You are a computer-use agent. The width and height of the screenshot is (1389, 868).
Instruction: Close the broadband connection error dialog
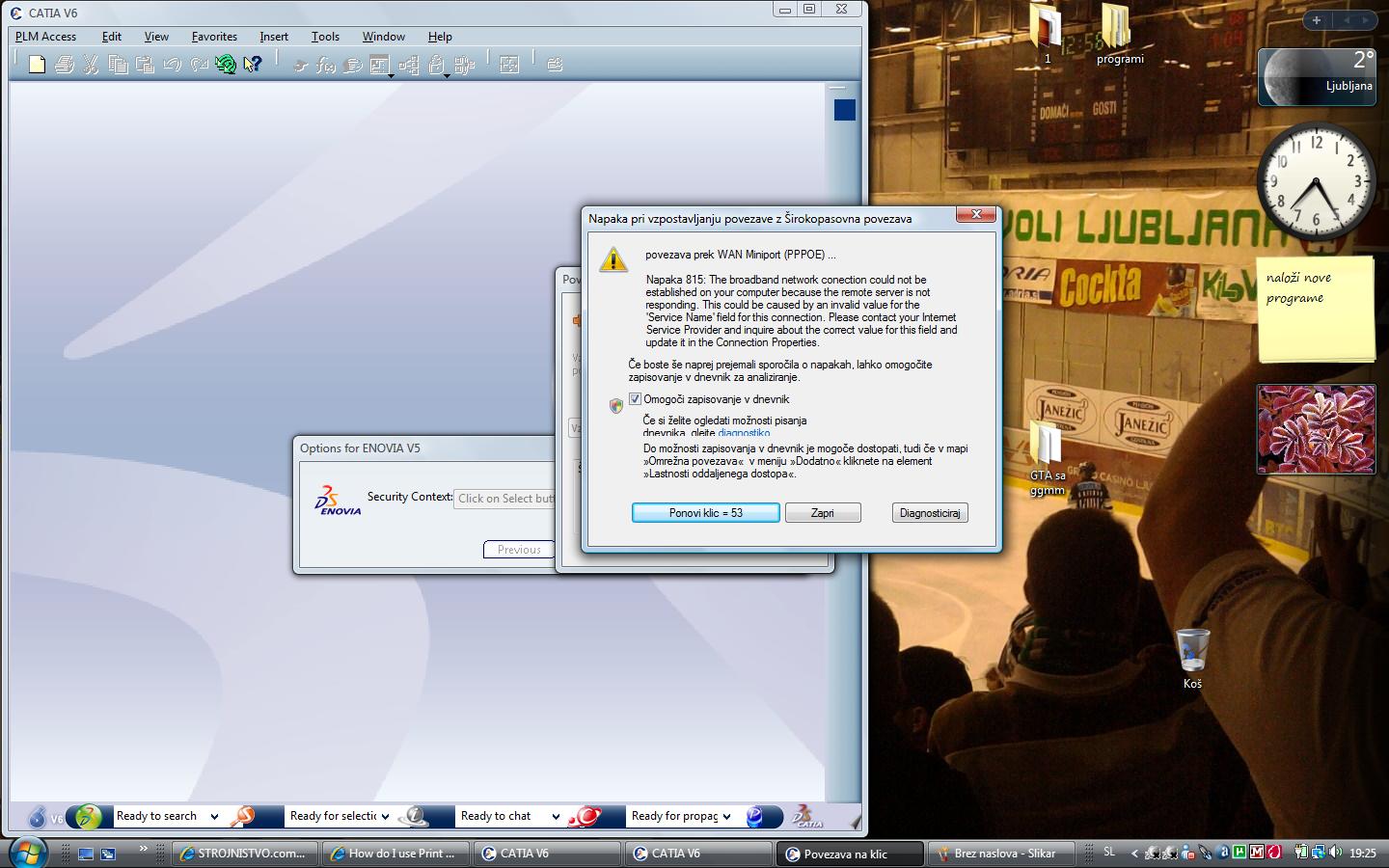point(976,214)
